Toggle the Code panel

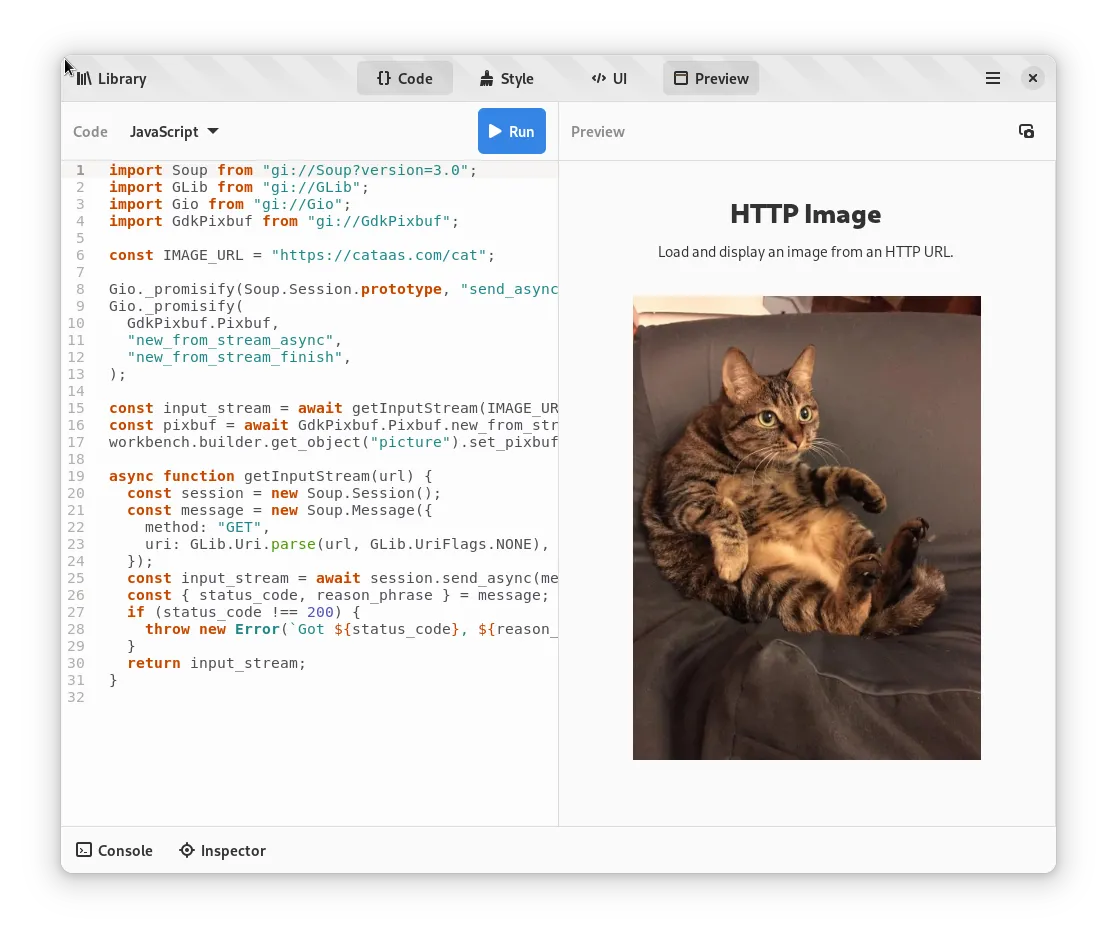click(405, 79)
